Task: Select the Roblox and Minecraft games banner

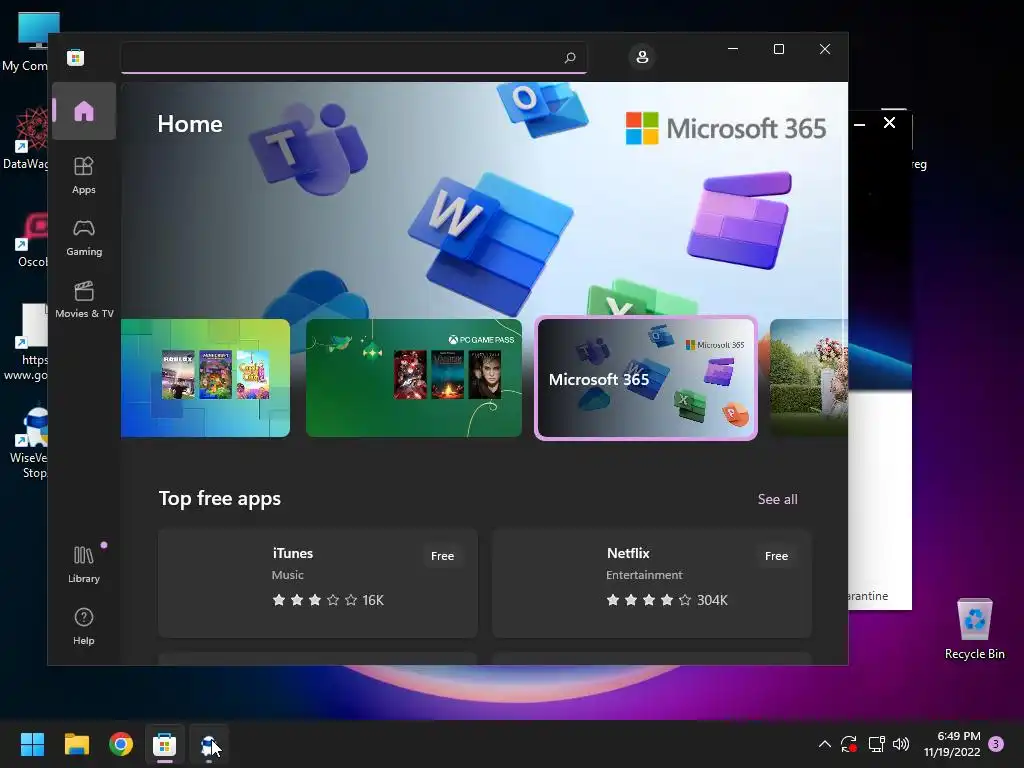Action: [x=205, y=377]
